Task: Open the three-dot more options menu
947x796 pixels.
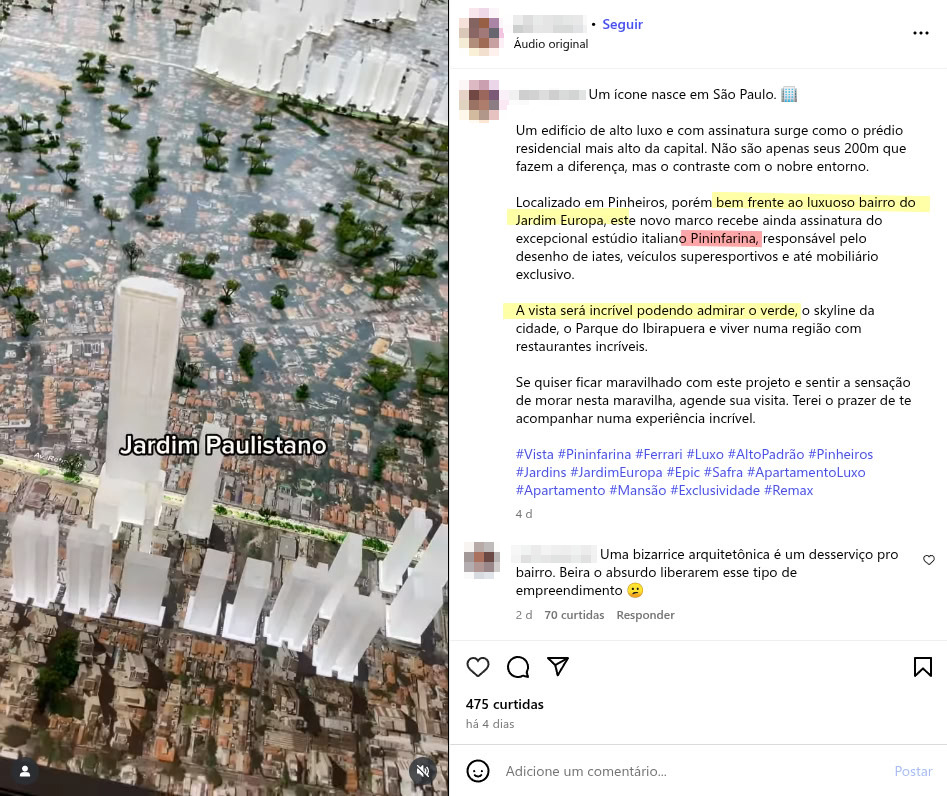Action: click(x=921, y=33)
